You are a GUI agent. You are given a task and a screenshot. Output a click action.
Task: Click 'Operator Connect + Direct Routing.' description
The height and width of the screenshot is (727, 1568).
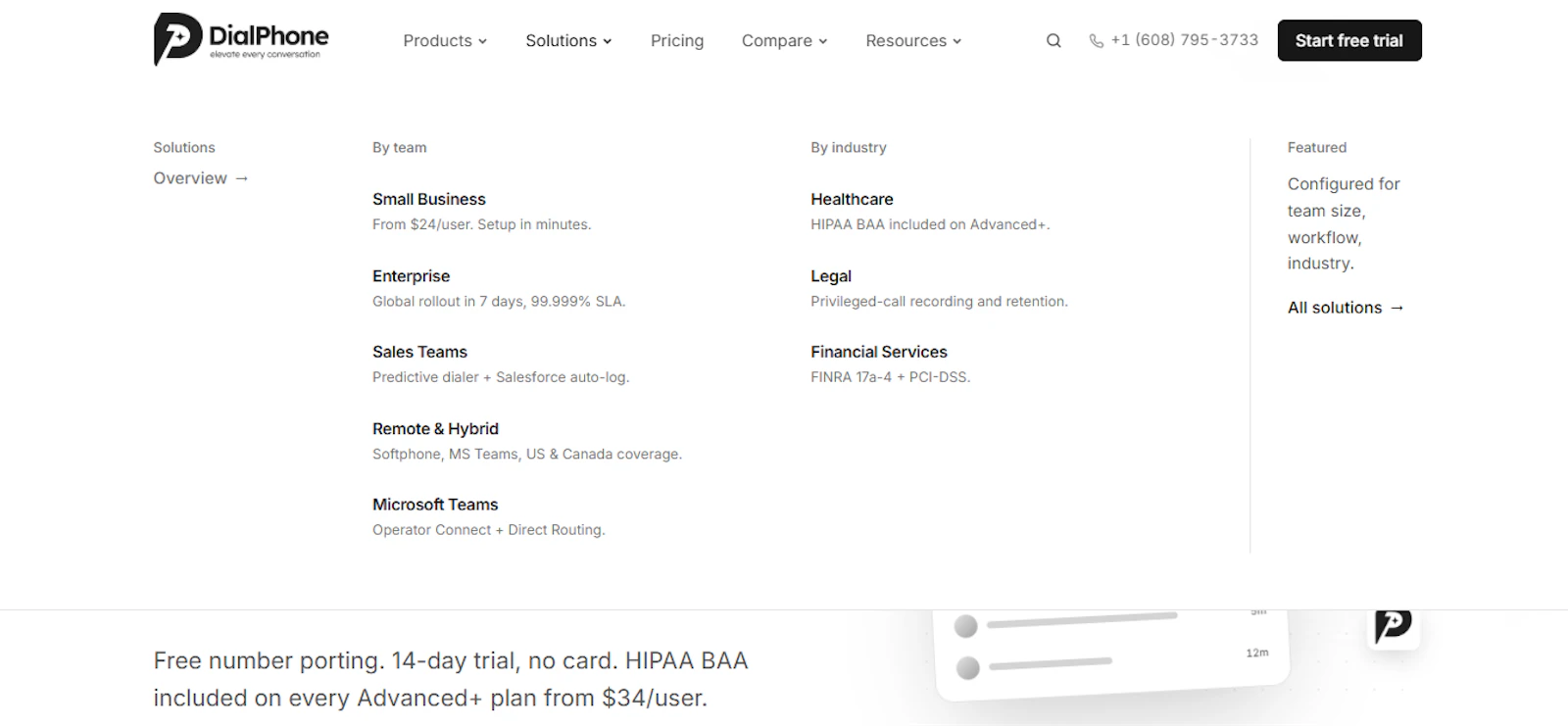click(489, 530)
